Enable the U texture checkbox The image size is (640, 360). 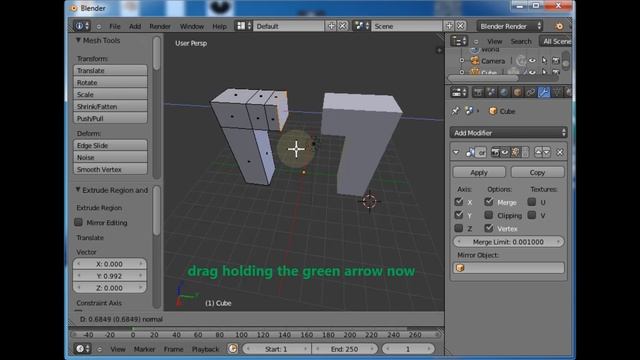pos(532,202)
